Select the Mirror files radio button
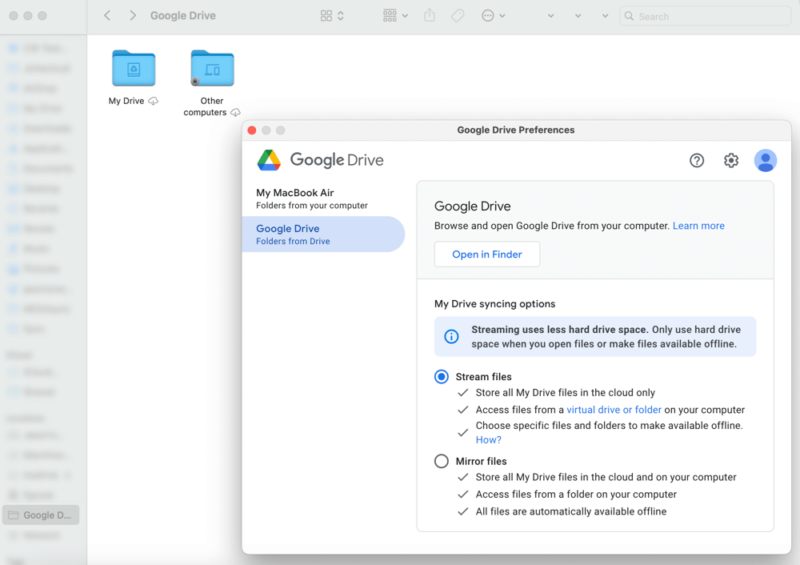The height and width of the screenshot is (565, 800). 441,461
